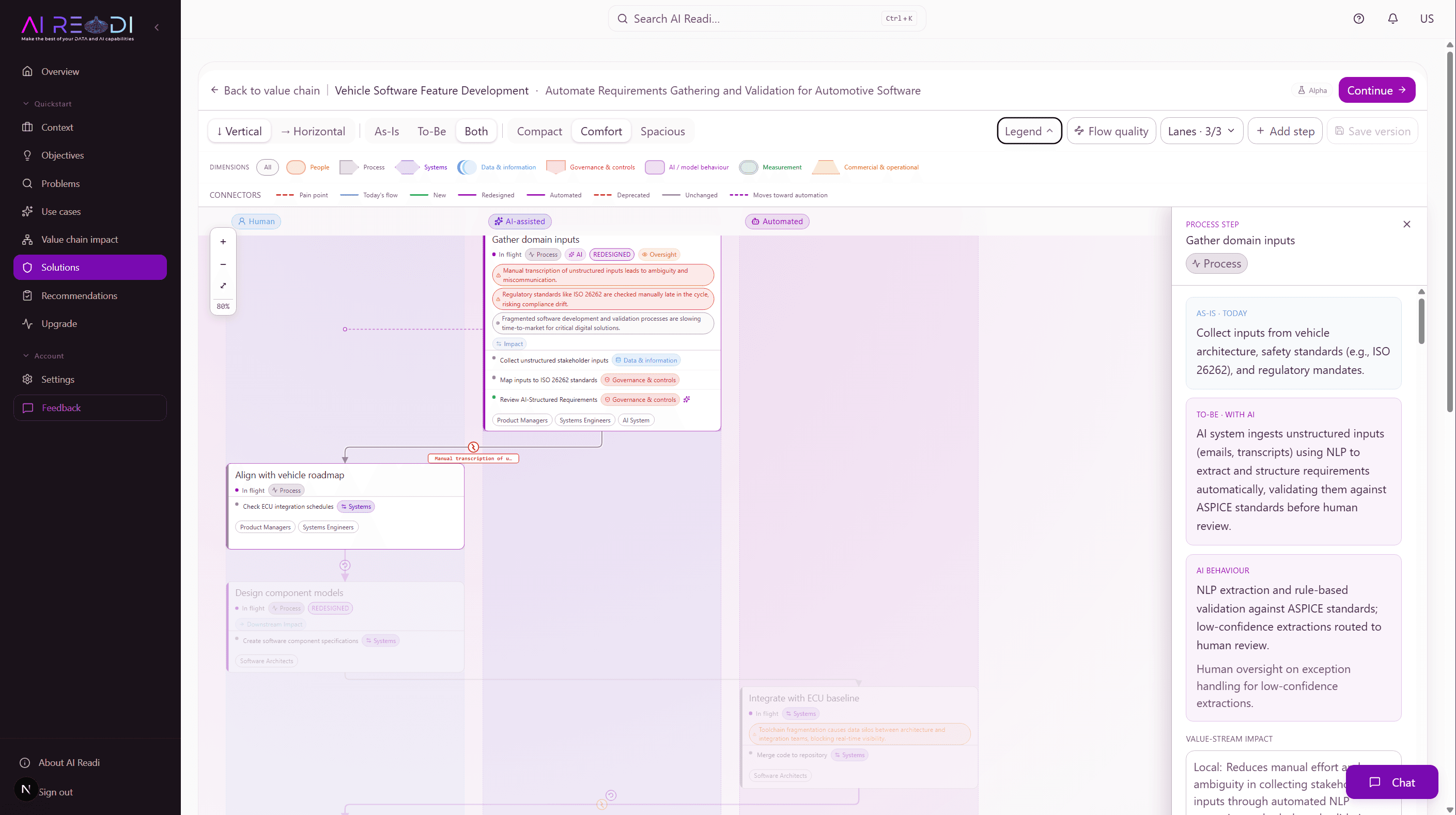Select Both view mode
This screenshot has width=1456, height=815.
pos(476,131)
